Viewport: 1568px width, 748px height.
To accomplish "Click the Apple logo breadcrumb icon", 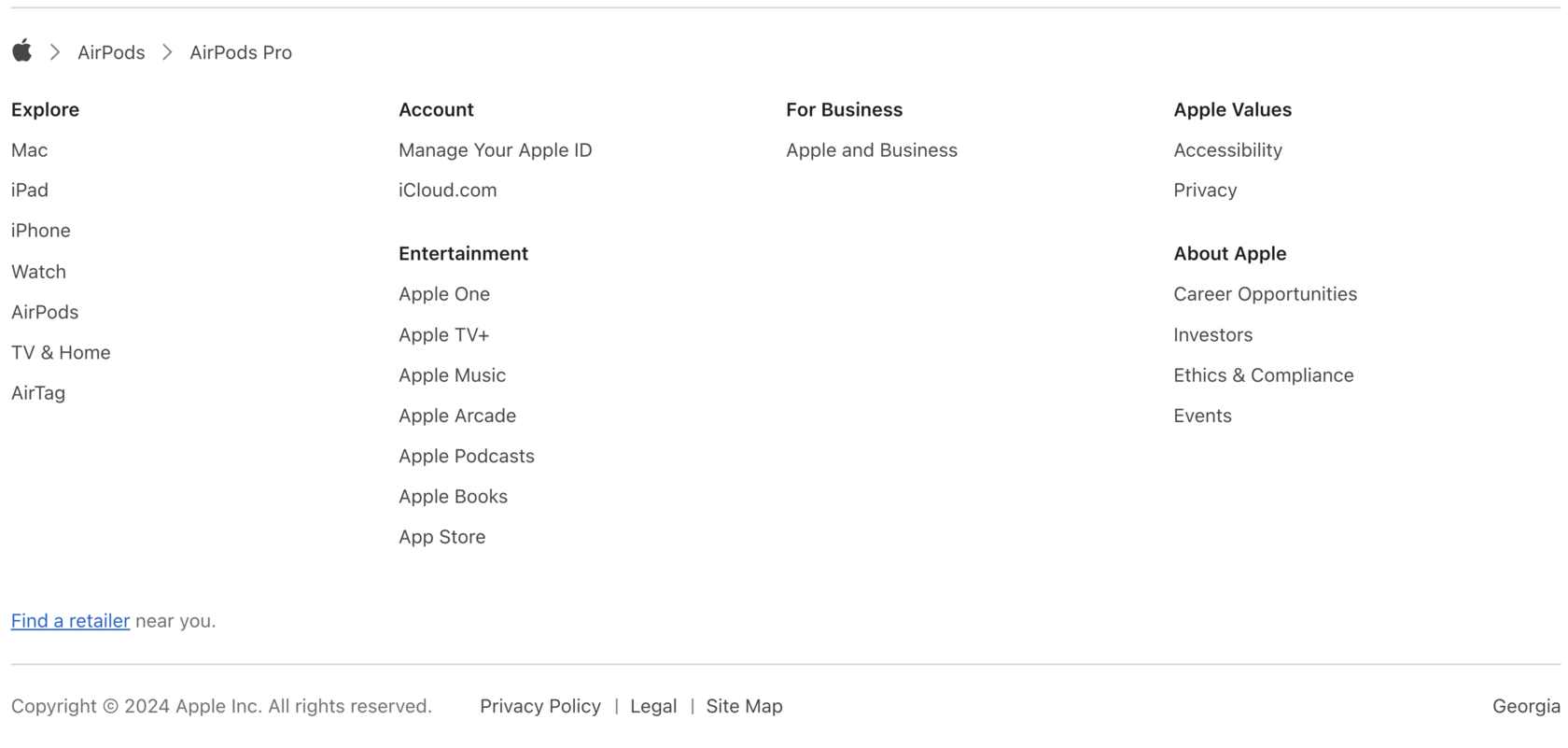I will 22,51.
